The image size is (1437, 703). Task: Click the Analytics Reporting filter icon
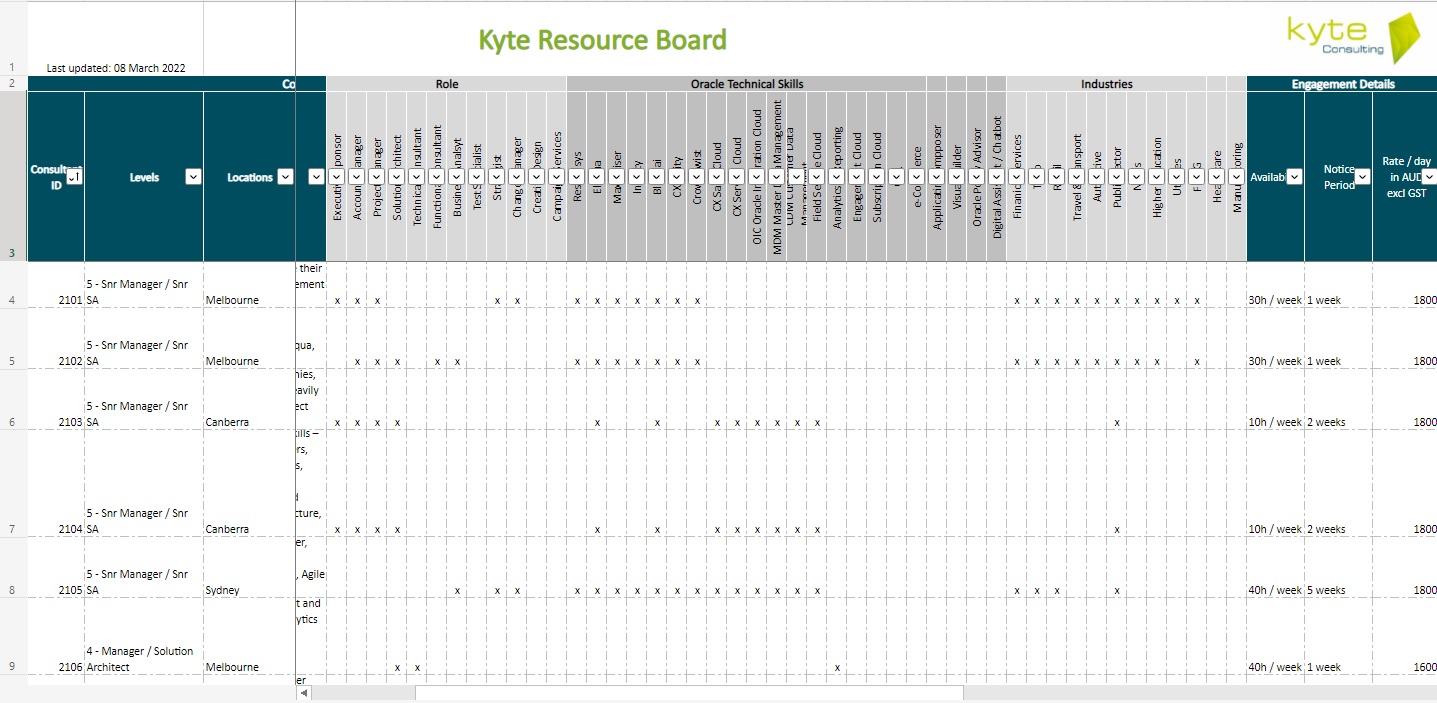pyautogui.click(x=836, y=177)
